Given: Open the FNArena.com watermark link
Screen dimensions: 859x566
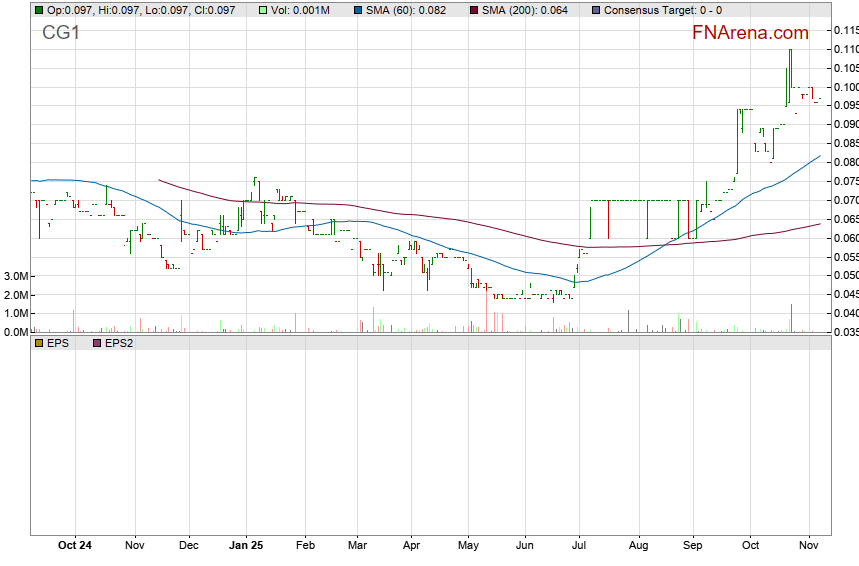Looking at the screenshot, I should pyautogui.click(x=750, y=33).
